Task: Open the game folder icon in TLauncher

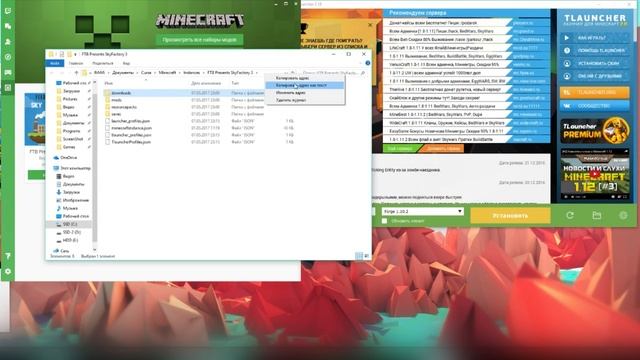Action: [x=597, y=215]
